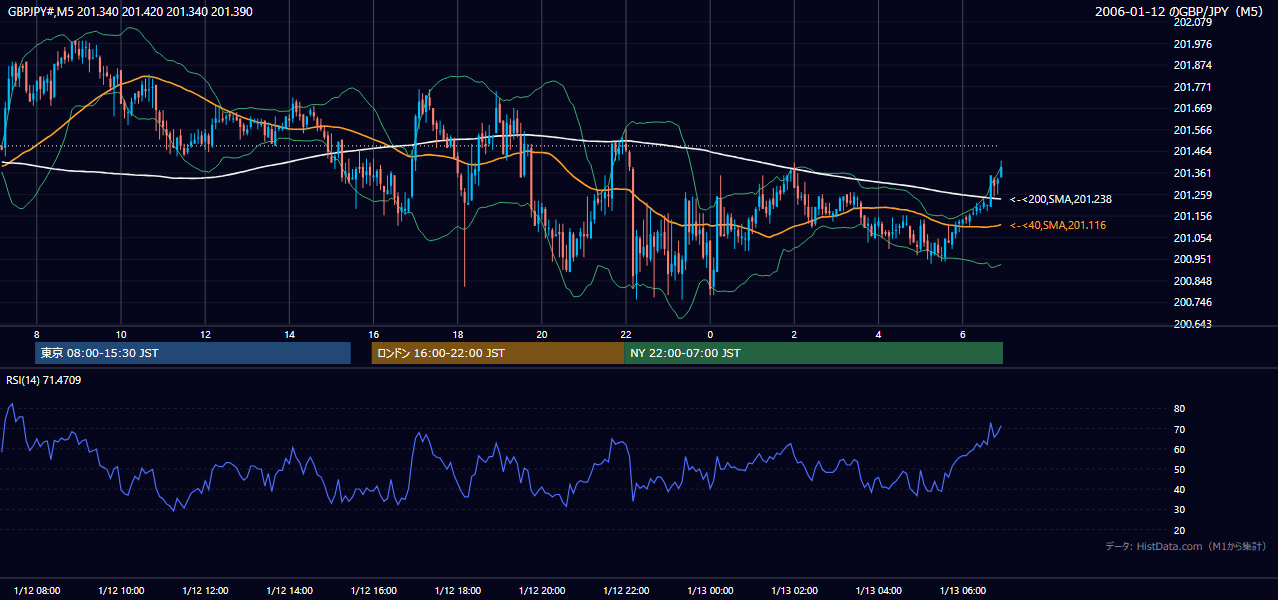Click hour marker 8 under price chart
1278x600 pixels.
[x=37, y=333]
